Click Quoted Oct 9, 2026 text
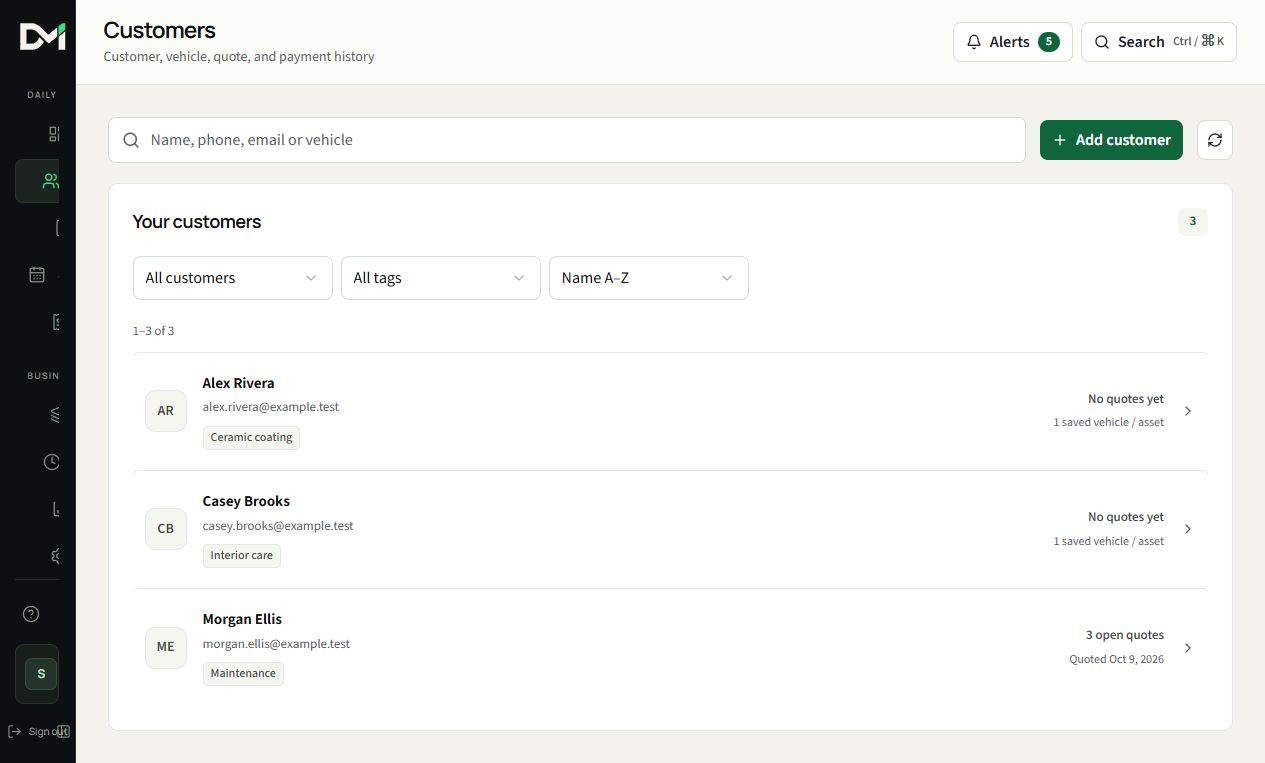The width and height of the screenshot is (1265, 763). pyautogui.click(x=1117, y=660)
